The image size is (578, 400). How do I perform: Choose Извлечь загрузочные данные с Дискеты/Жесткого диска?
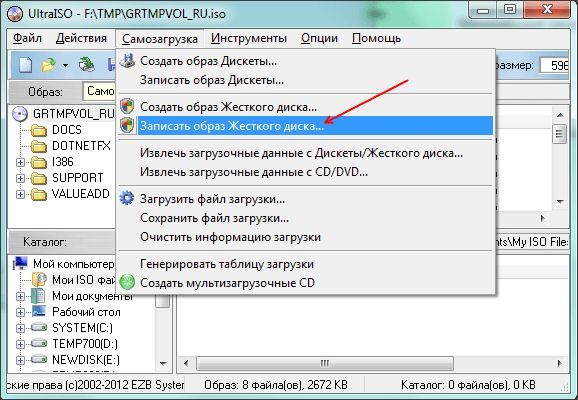pos(306,153)
